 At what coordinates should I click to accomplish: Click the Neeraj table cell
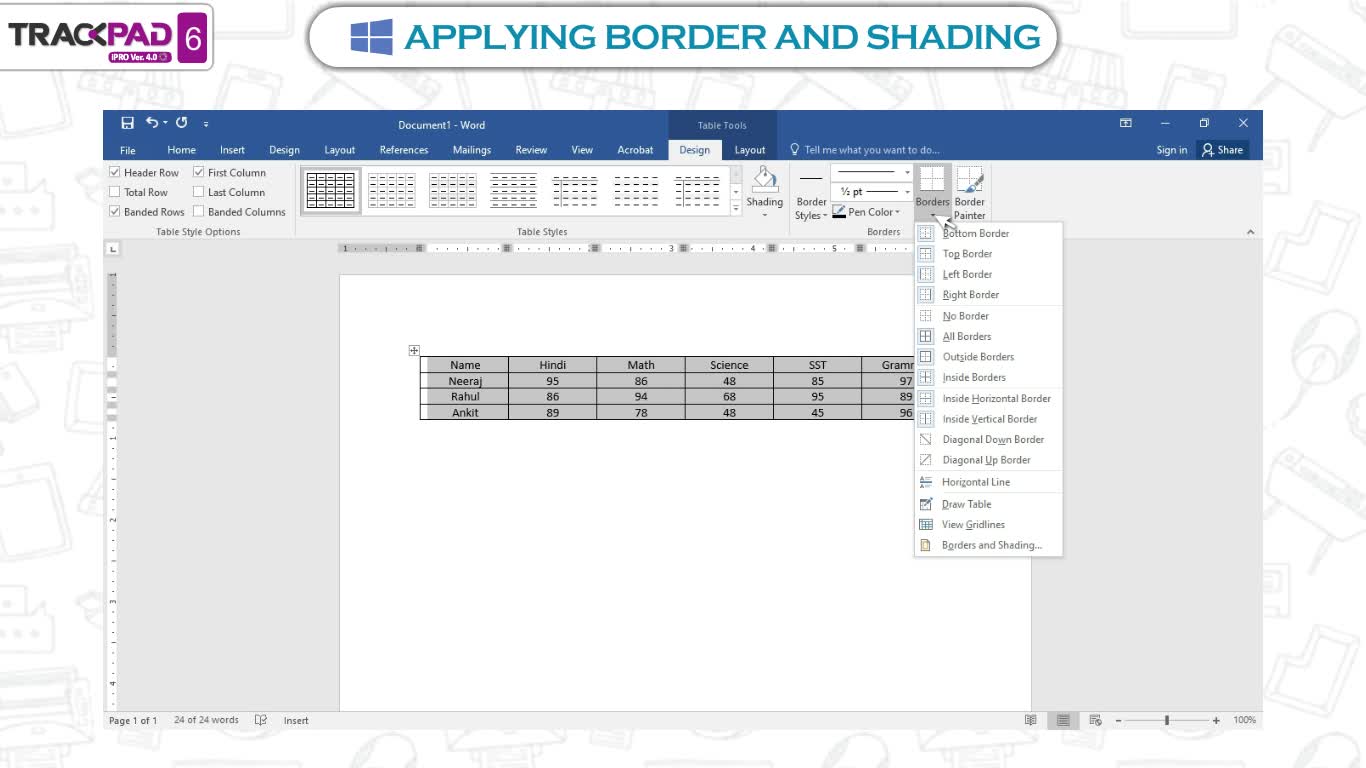point(465,381)
